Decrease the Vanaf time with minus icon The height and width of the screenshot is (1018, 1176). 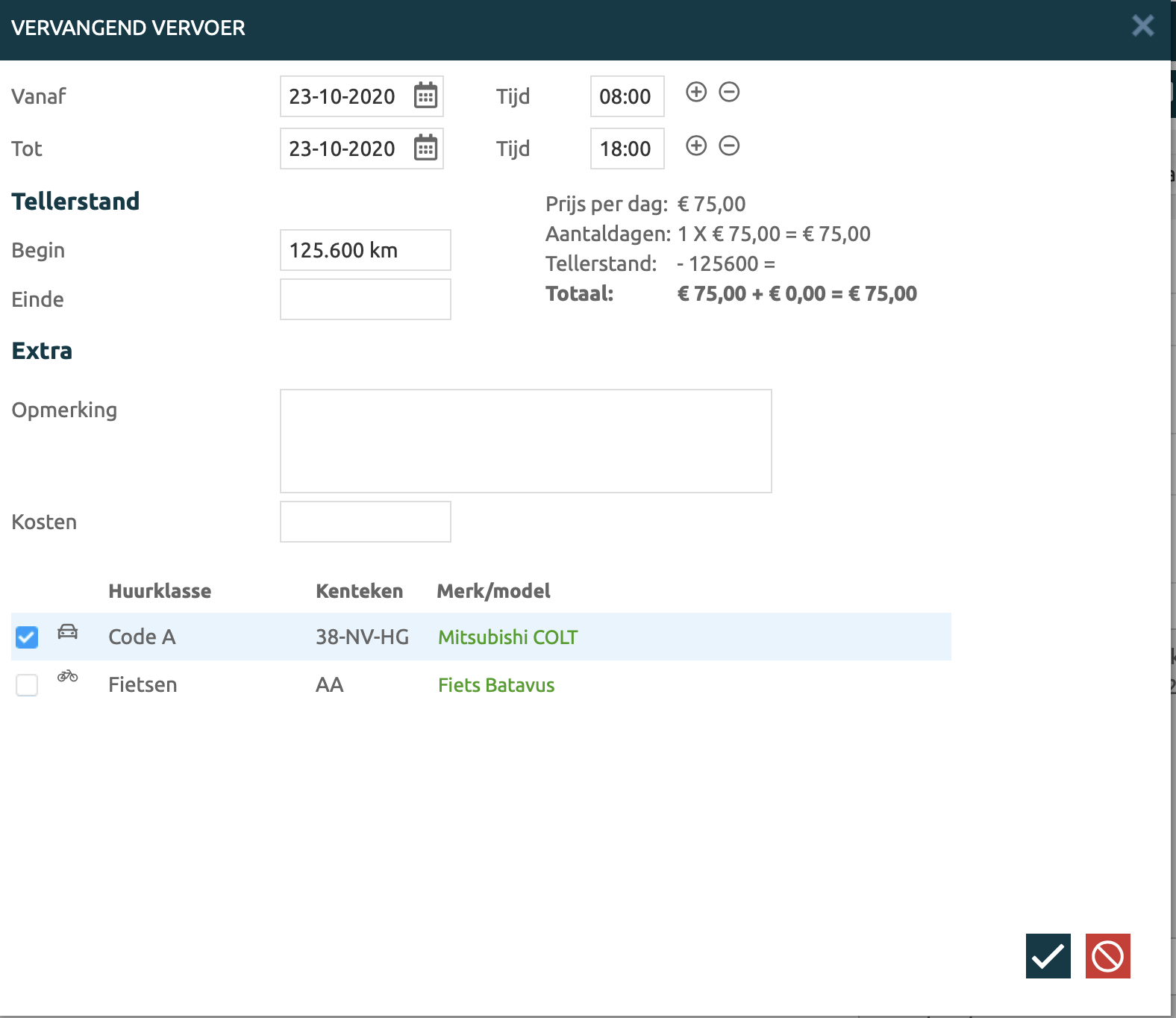[729, 92]
